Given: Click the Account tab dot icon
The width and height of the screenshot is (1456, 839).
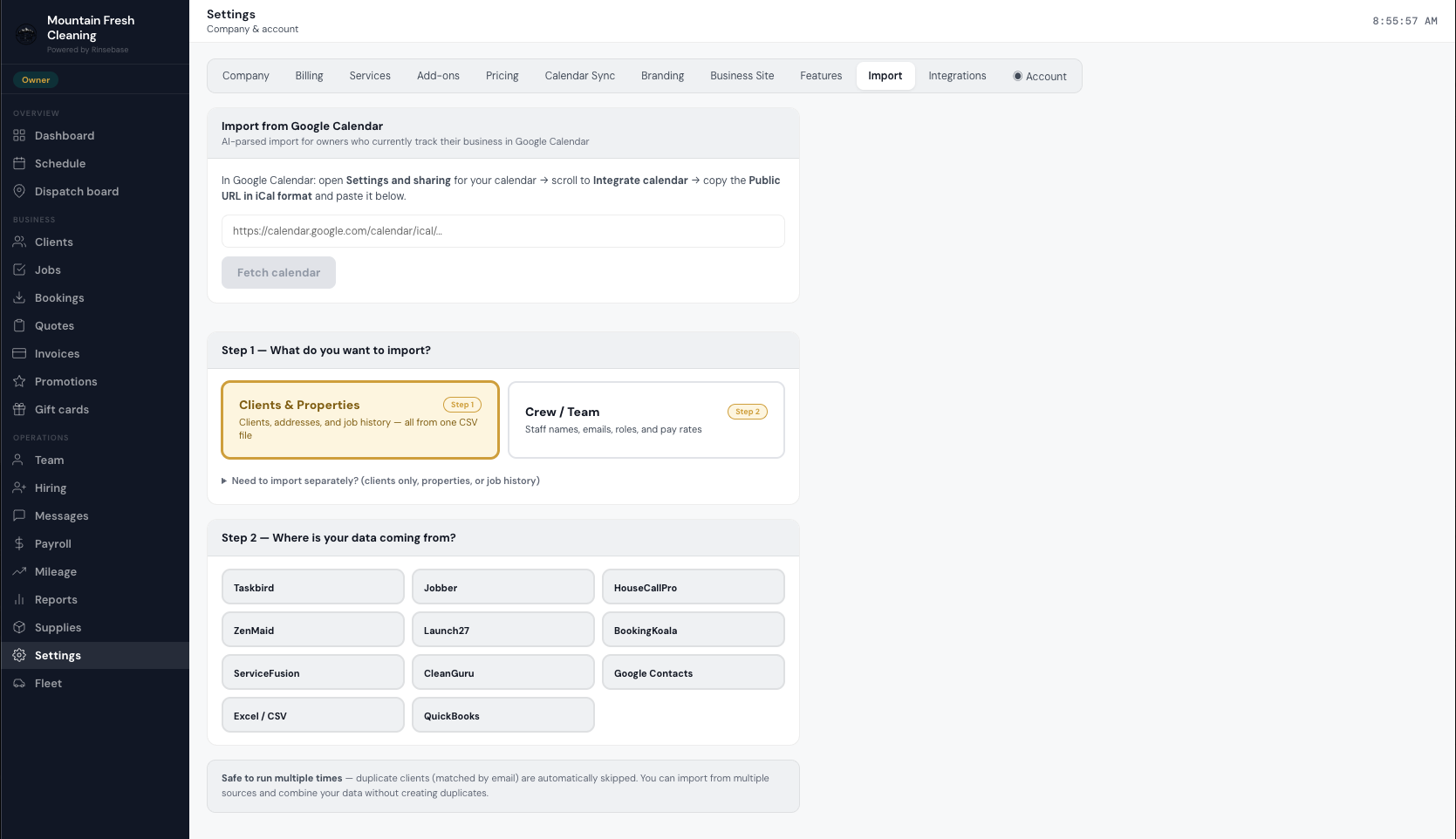Looking at the screenshot, I should (x=1017, y=76).
